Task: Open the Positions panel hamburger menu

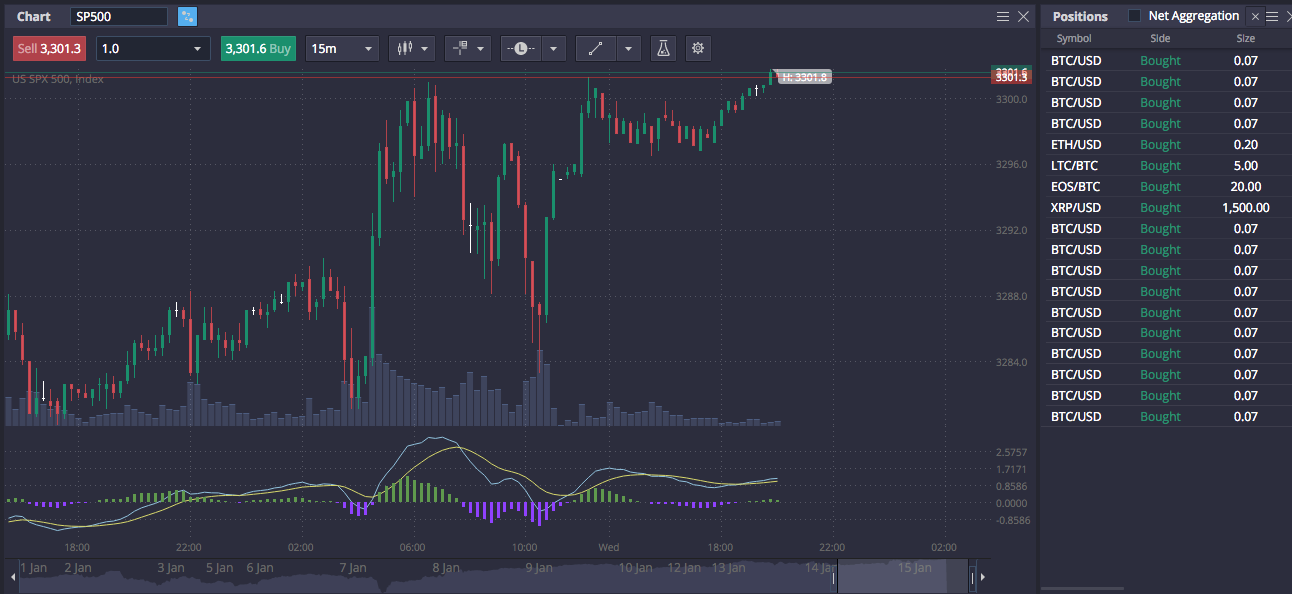Action: click(x=1272, y=16)
